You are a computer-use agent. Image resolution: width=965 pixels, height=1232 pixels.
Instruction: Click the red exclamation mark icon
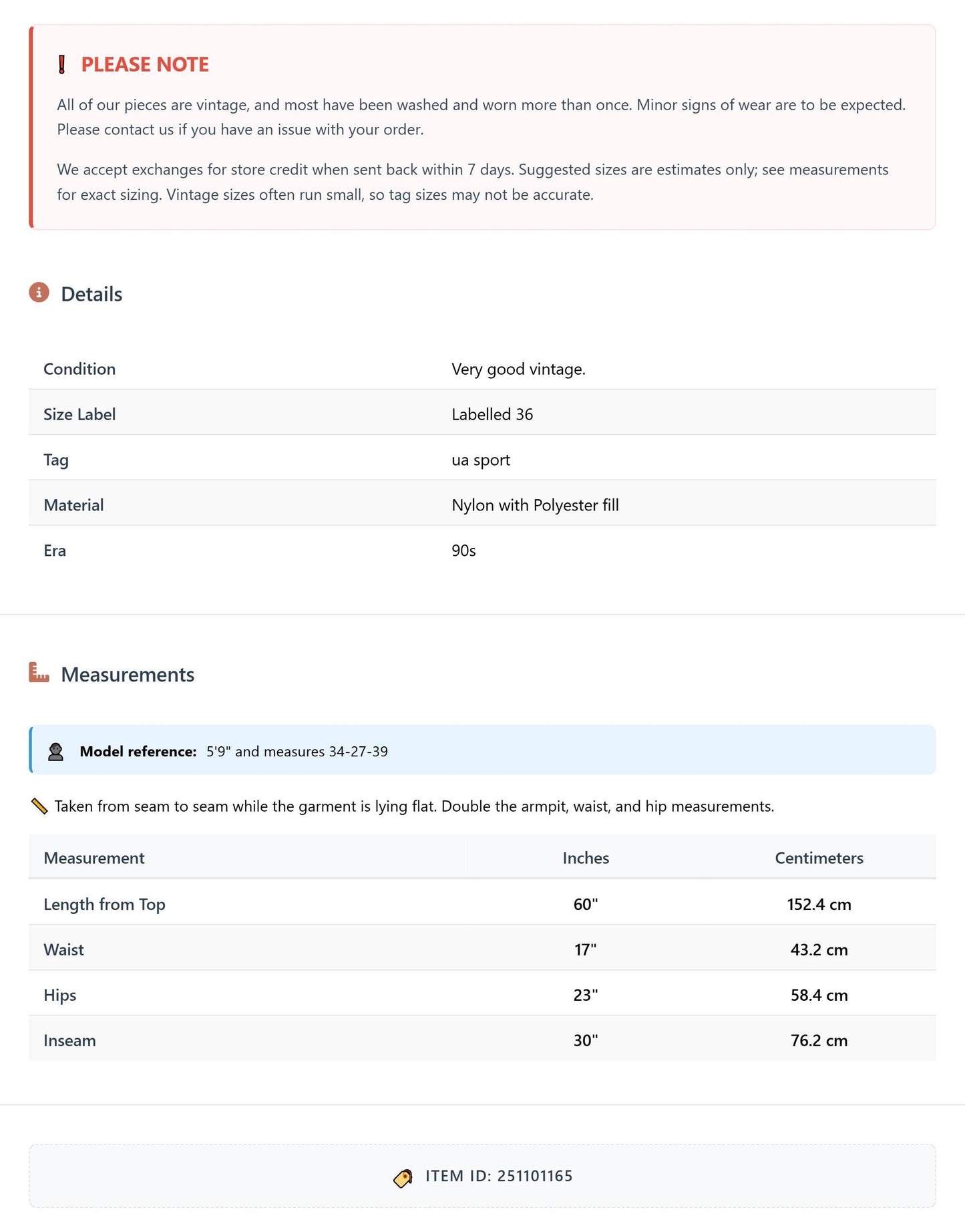(62, 65)
